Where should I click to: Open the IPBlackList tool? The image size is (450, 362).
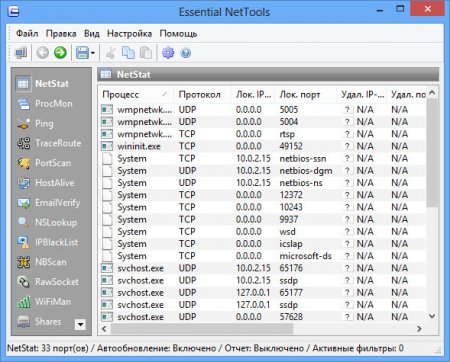[47, 242]
